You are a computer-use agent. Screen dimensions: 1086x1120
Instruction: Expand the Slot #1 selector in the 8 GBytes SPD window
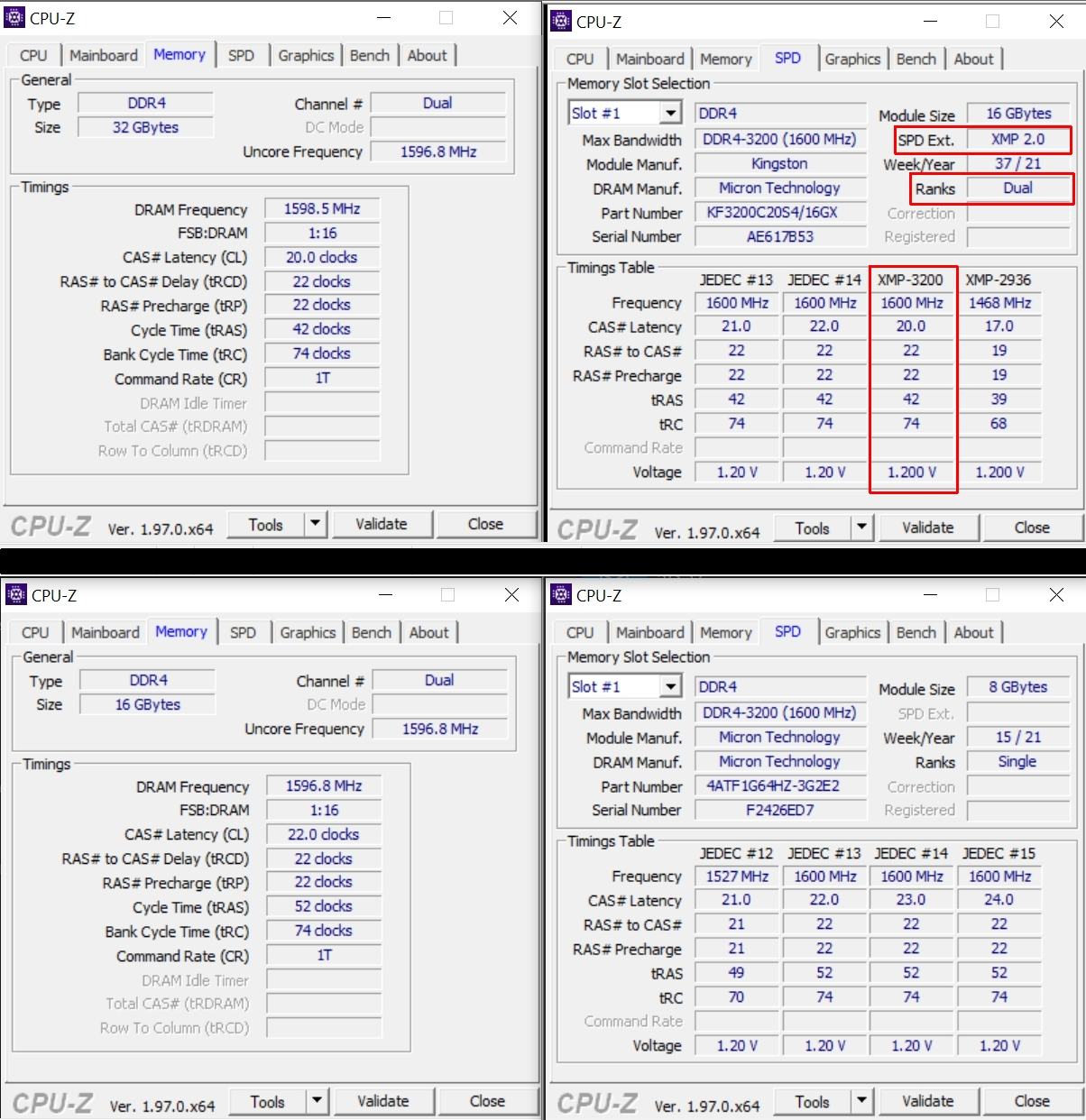[670, 686]
